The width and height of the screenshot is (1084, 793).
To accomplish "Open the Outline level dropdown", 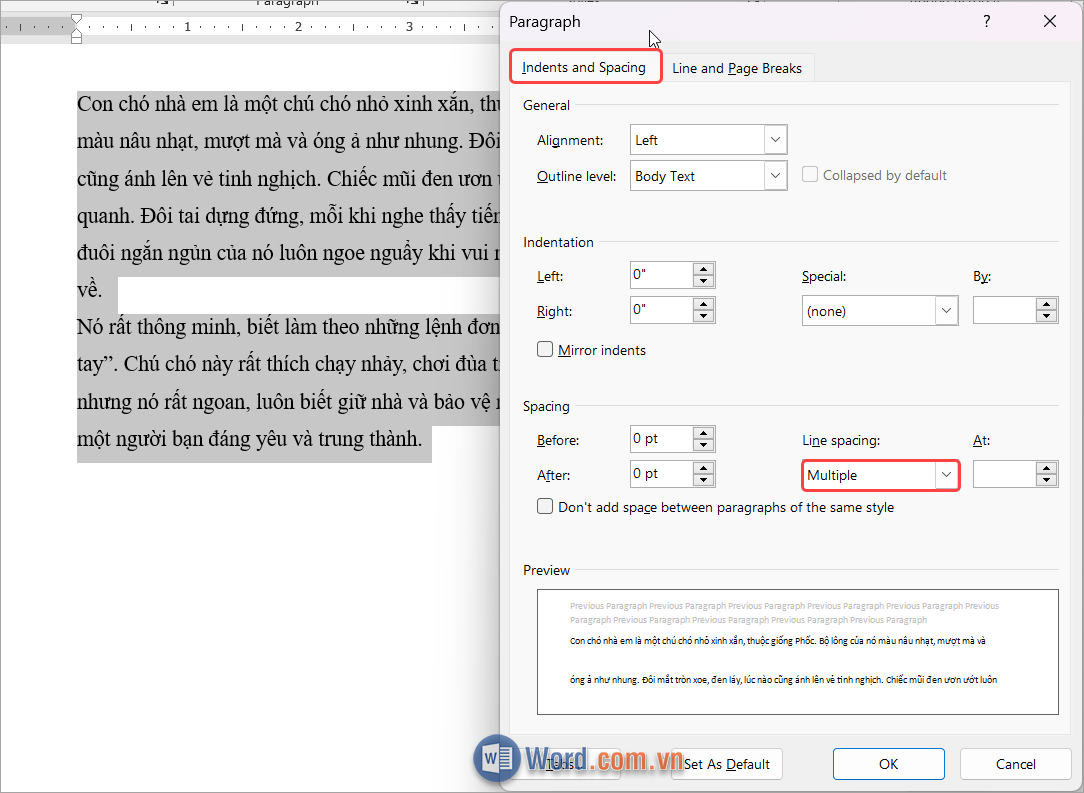I will 707,175.
